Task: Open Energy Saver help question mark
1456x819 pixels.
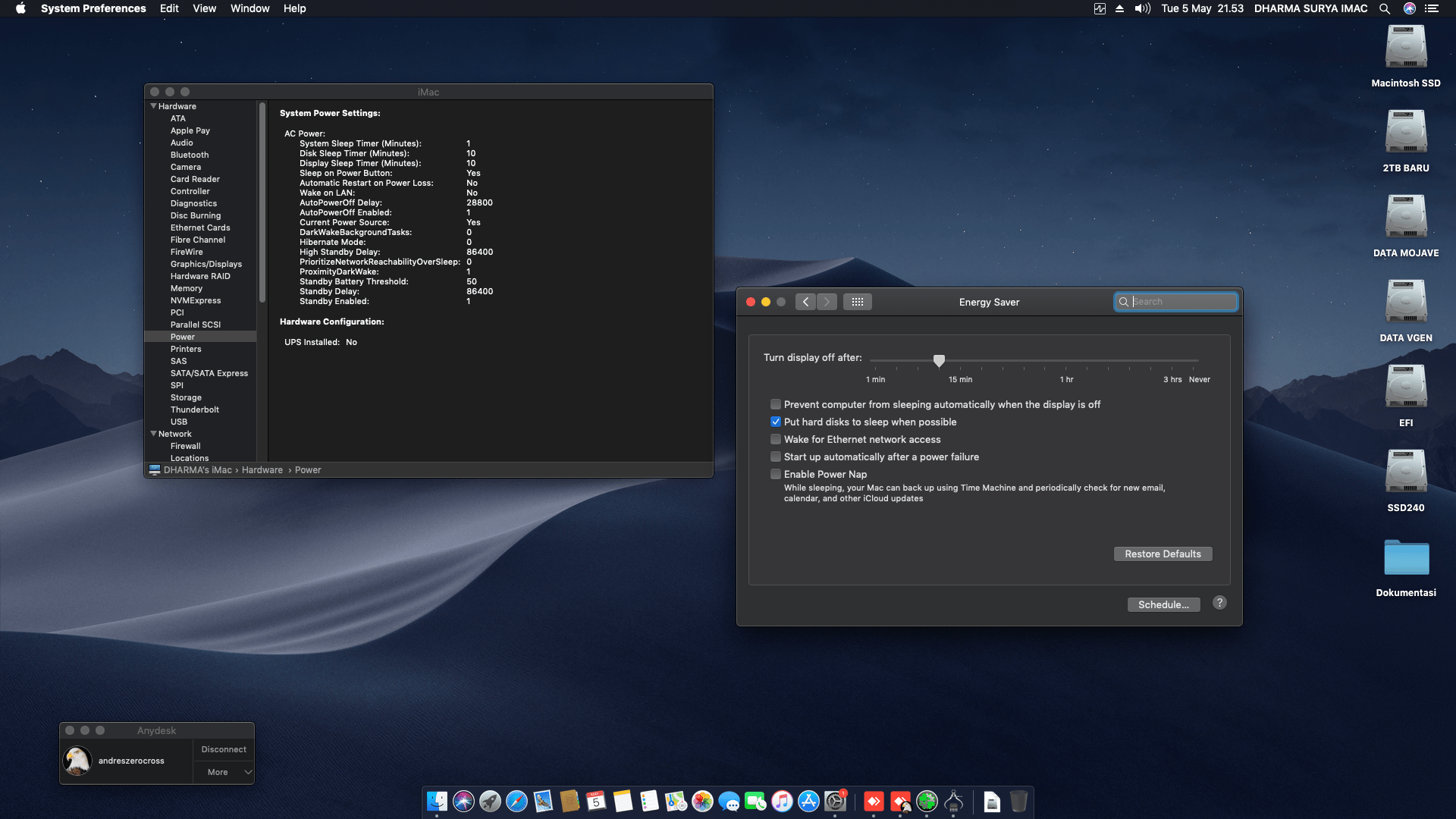Action: click(x=1219, y=603)
